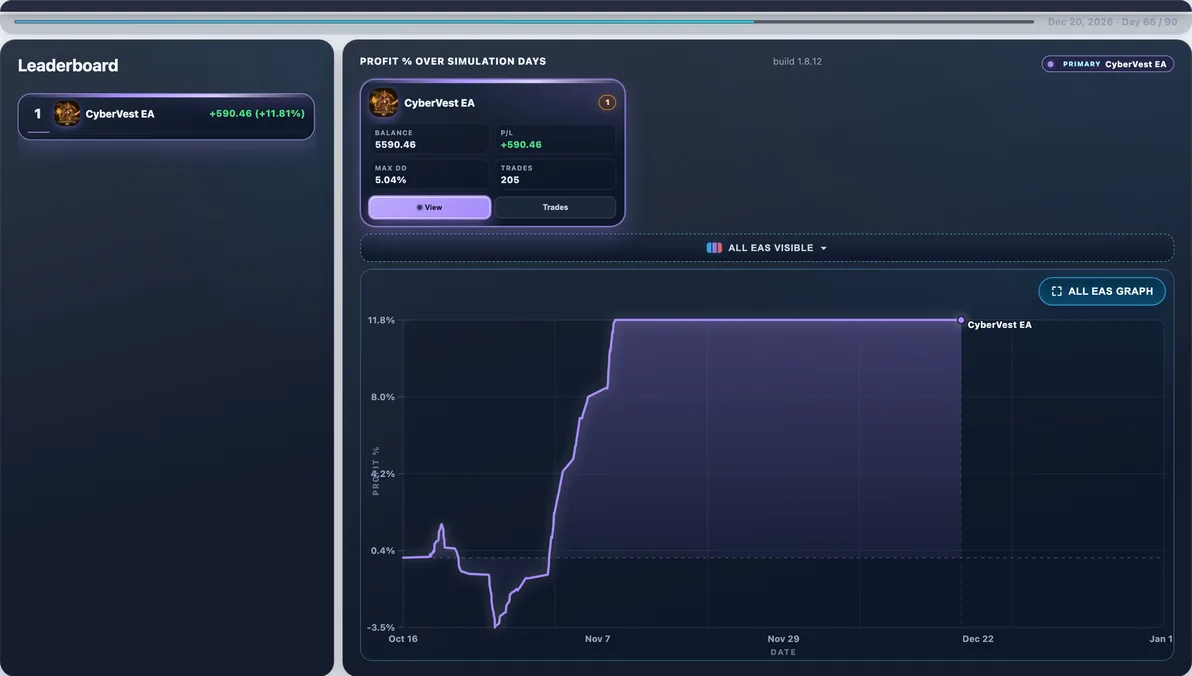
Task: Click the Primary CyberVest EA badge
Action: 1107,64
